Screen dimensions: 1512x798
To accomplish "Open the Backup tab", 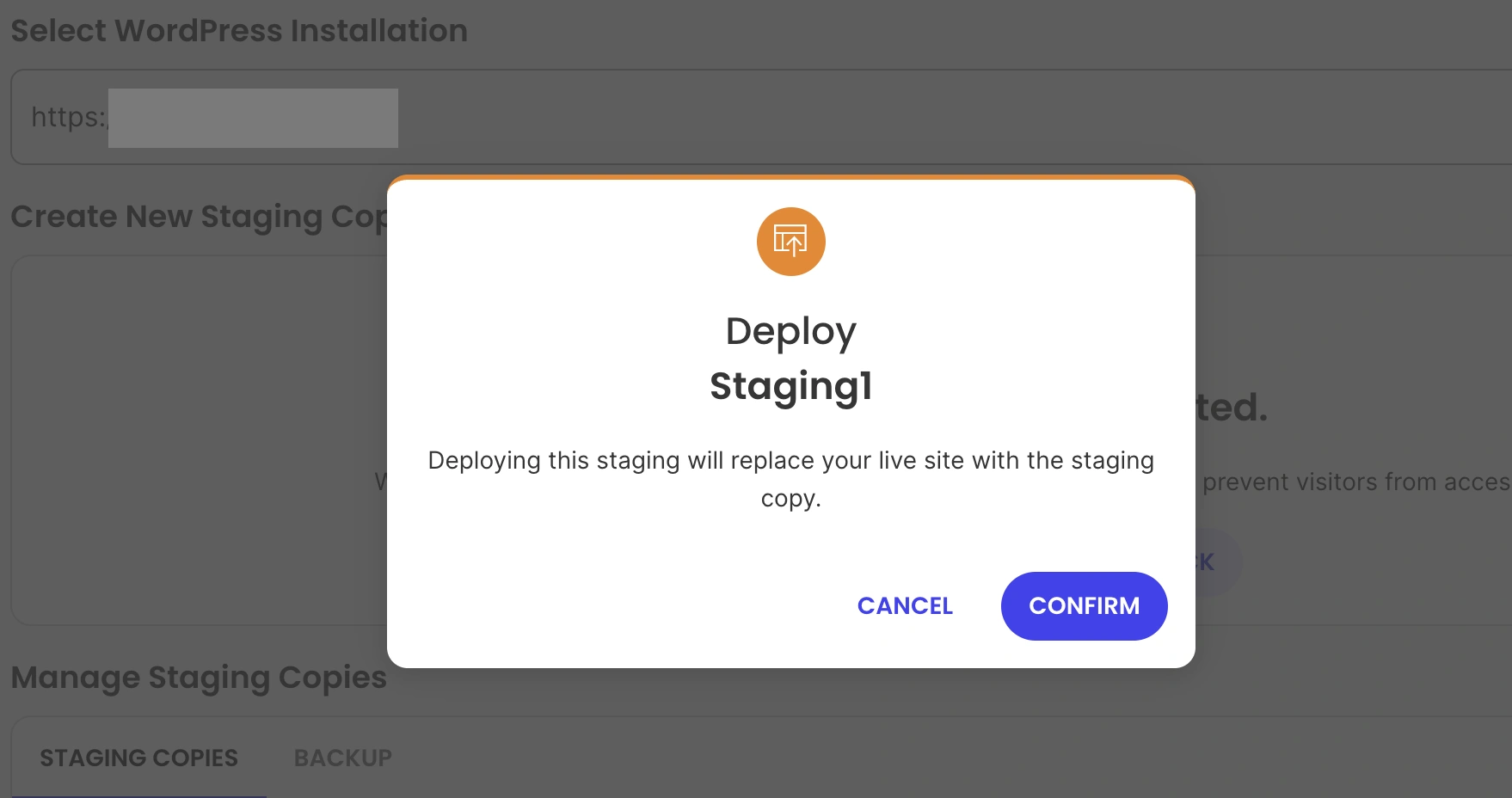I will 342,758.
